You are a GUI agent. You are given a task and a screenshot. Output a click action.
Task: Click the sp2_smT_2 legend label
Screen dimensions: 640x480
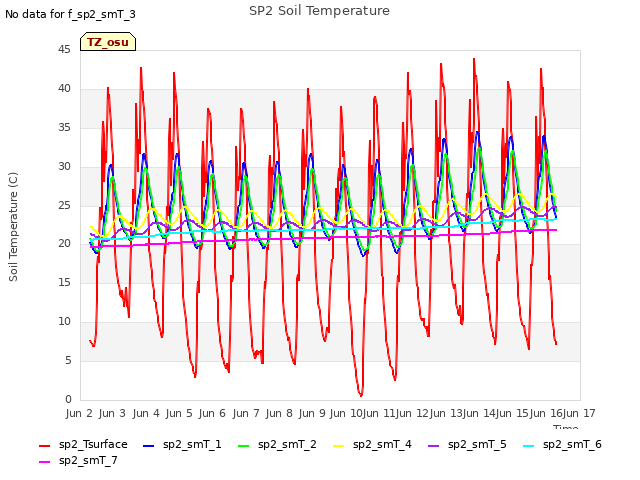tap(287, 444)
